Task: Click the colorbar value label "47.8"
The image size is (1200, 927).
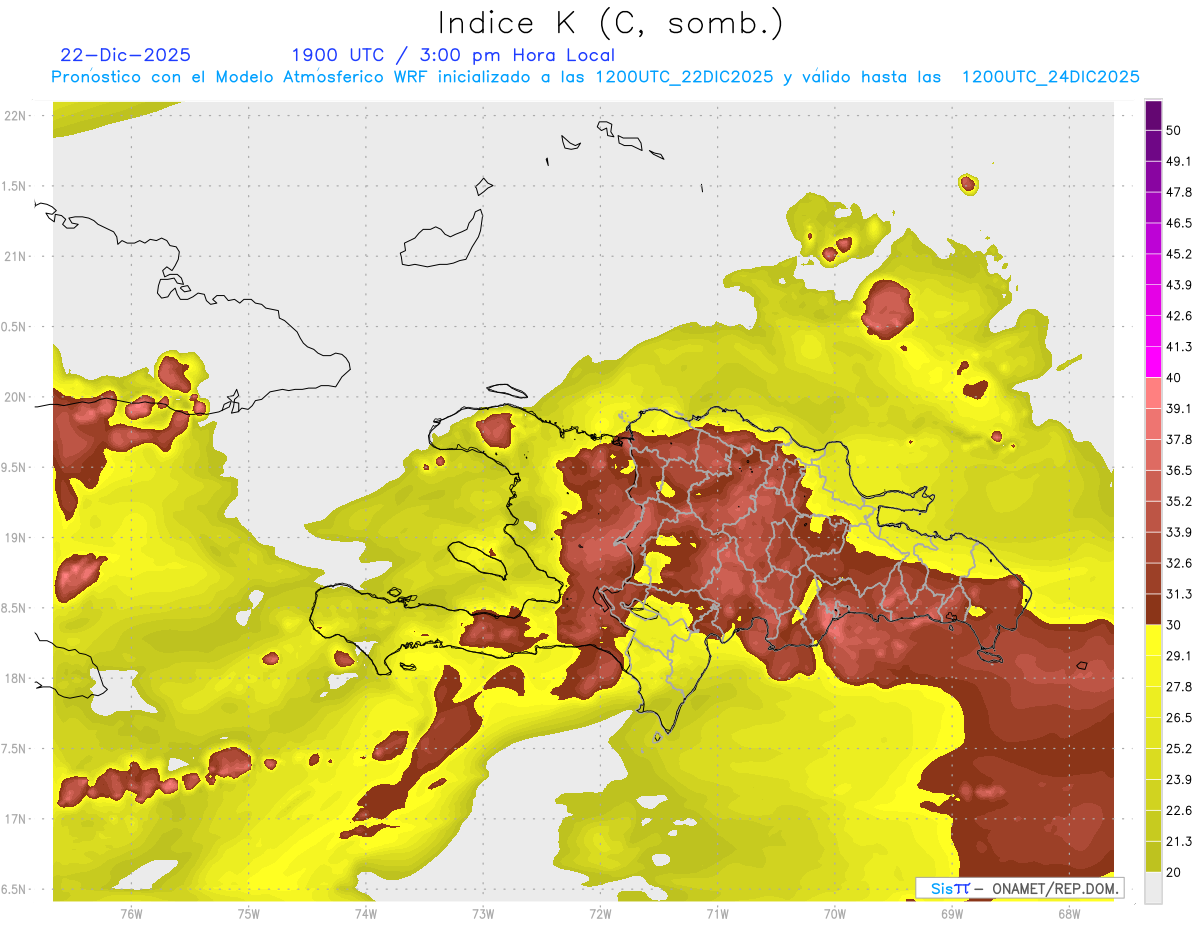Action: (1179, 192)
